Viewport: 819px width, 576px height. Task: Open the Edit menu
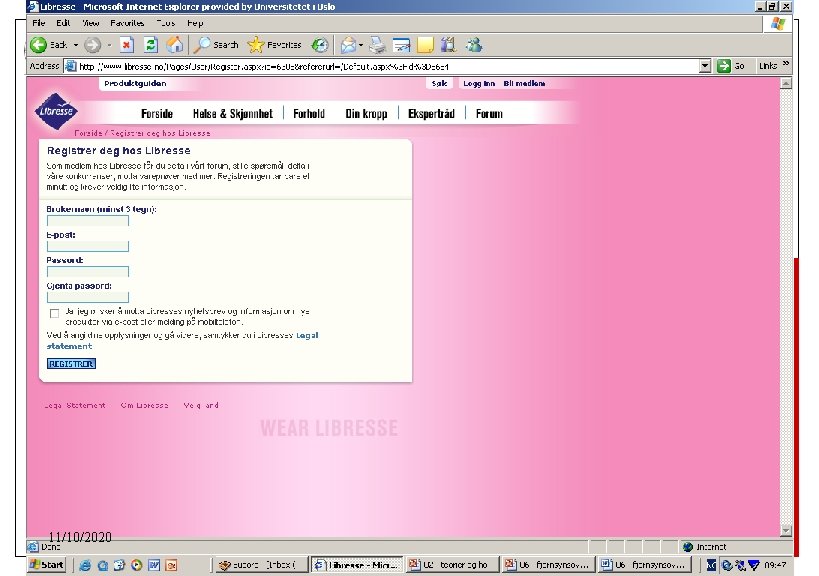[x=63, y=23]
